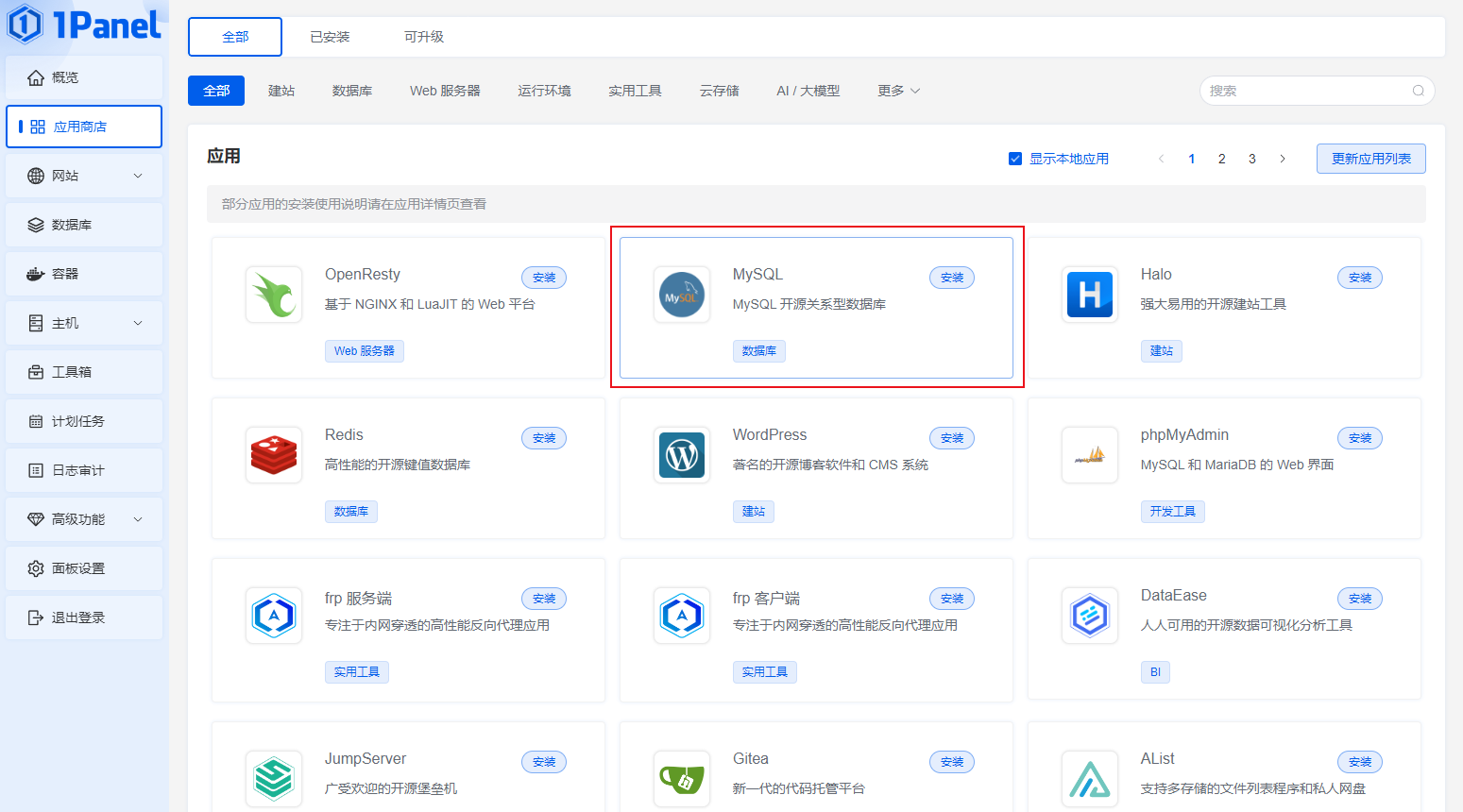
Task: Expand the 网站 sidebar menu
Action: [84, 176]
